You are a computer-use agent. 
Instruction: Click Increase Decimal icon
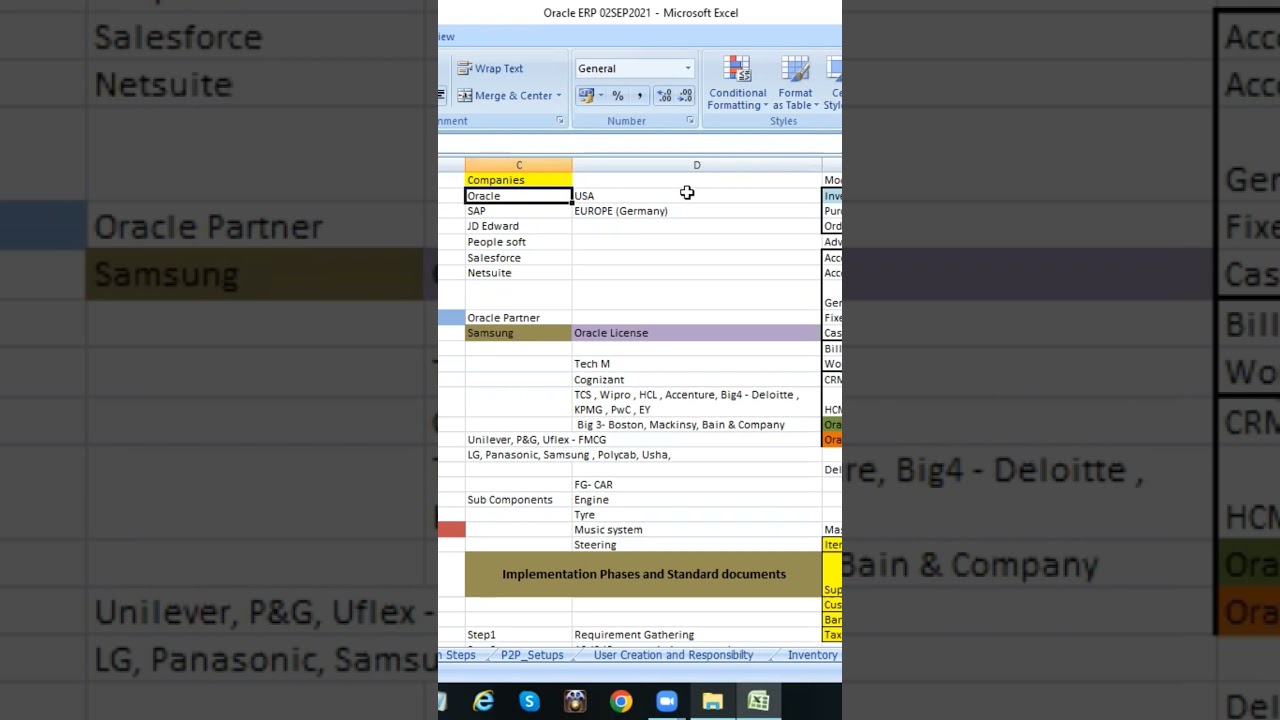pyautogui.click(x=664, y=96)
